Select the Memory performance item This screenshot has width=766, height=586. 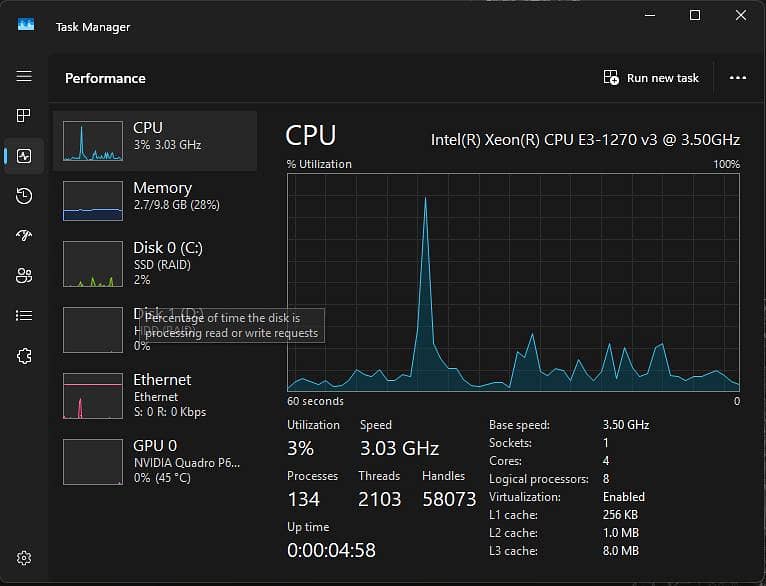[155, 201]
